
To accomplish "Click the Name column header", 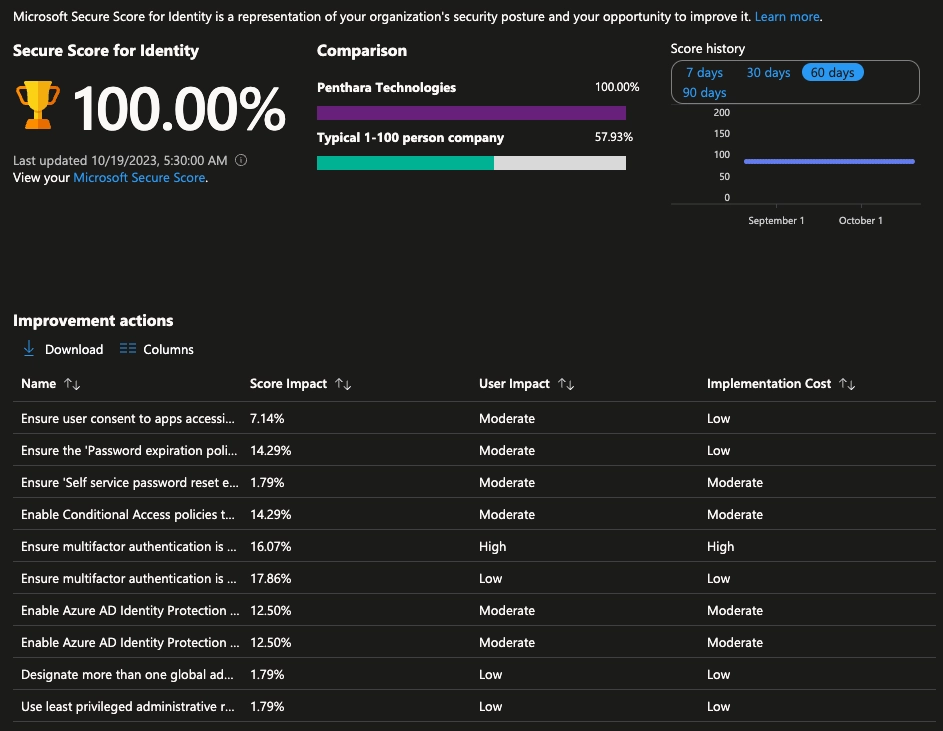I will coord(38,384).
